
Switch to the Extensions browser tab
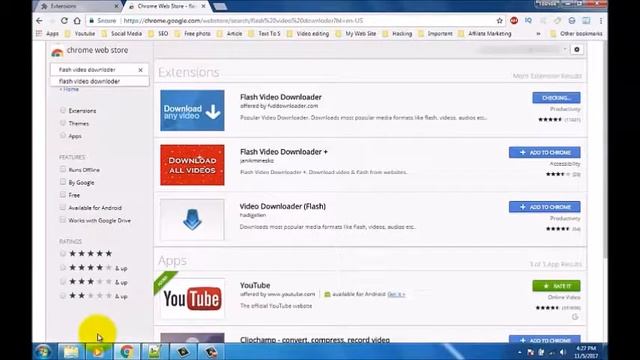(77, 6)
